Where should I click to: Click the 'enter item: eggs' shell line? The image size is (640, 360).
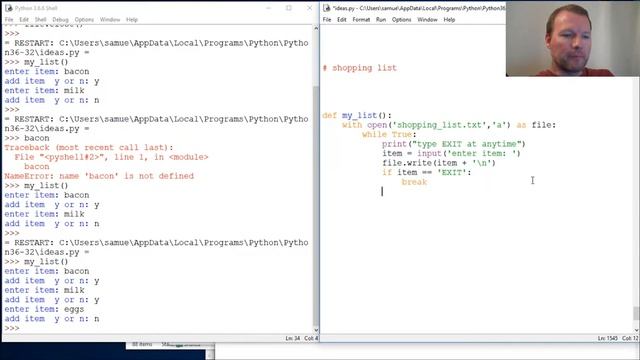(44, 309)
